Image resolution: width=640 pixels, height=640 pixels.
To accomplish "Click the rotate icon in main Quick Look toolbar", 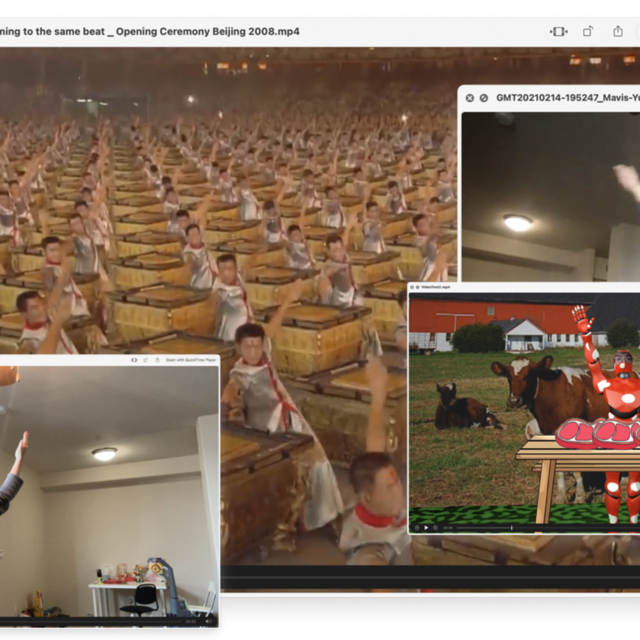I will [588, 31].
